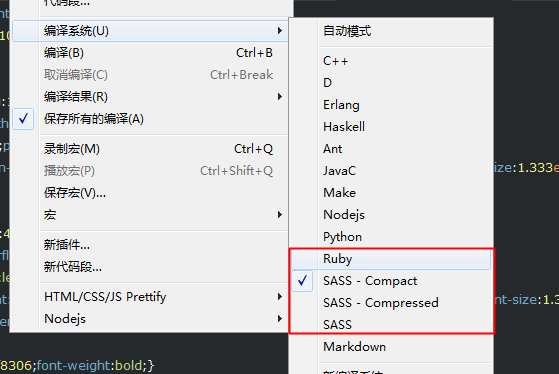Screen dimensions: 559x374
Task: Select JavaC build system
Action: tap(391, 171)
